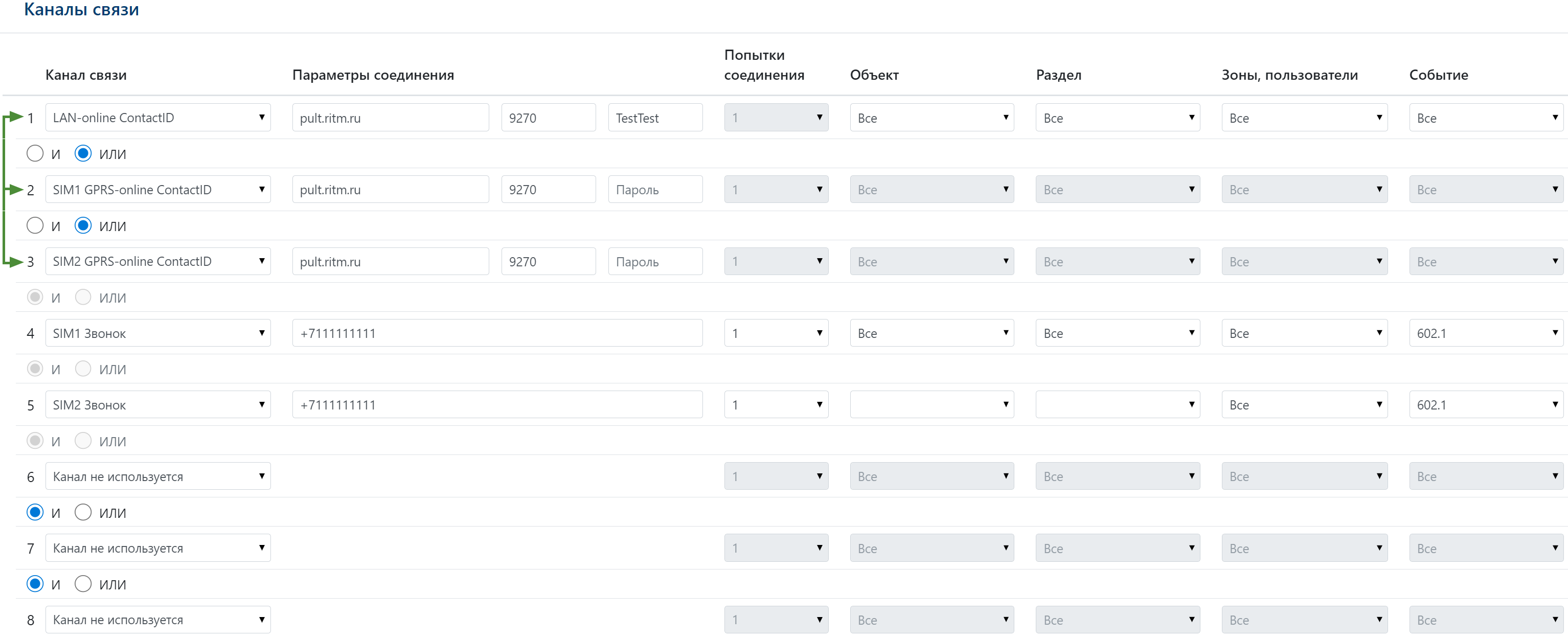Open channel 6 Канал не используется dropdown
Screen dimensions: 1568x638
(x=157, y=476)
